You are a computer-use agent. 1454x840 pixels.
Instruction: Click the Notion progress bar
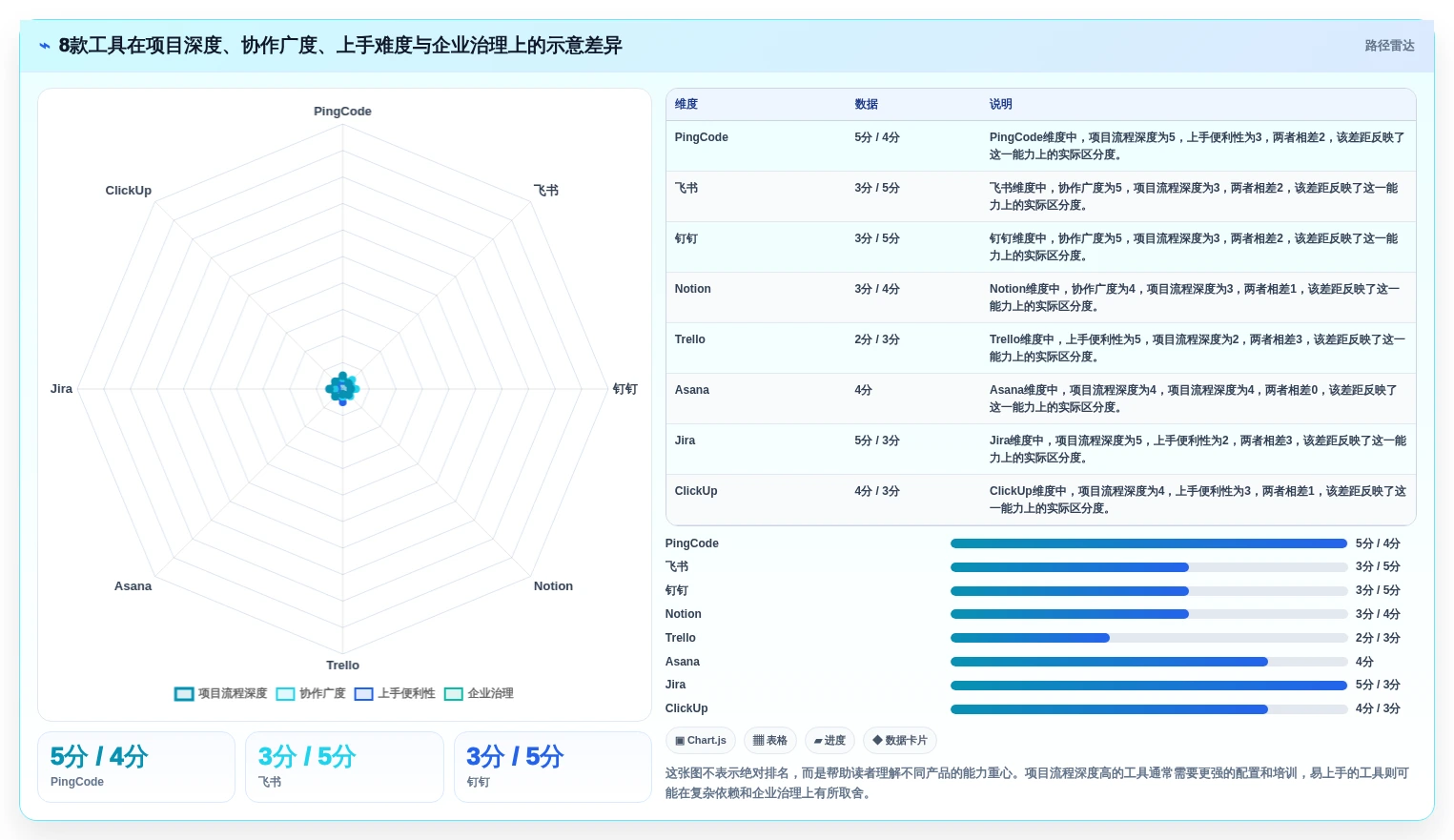point(1149,614)
